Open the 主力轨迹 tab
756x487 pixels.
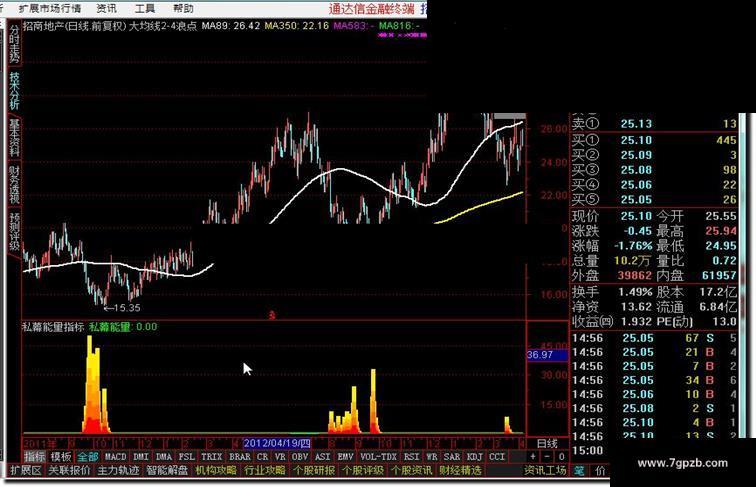point(118,470)
